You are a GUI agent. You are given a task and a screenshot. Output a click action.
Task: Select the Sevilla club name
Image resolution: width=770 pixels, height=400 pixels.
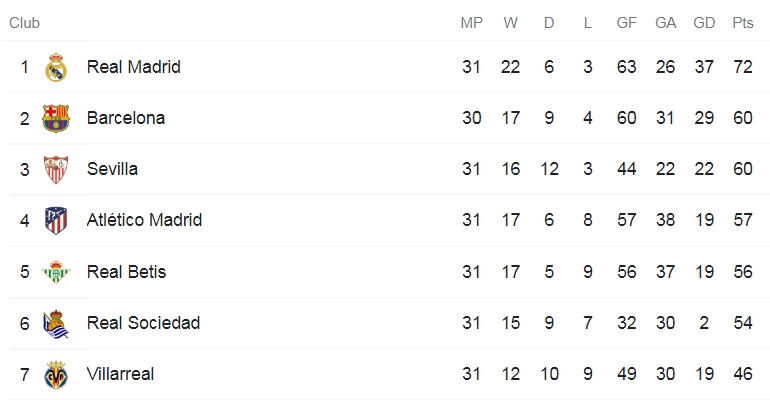click(112, 169)
